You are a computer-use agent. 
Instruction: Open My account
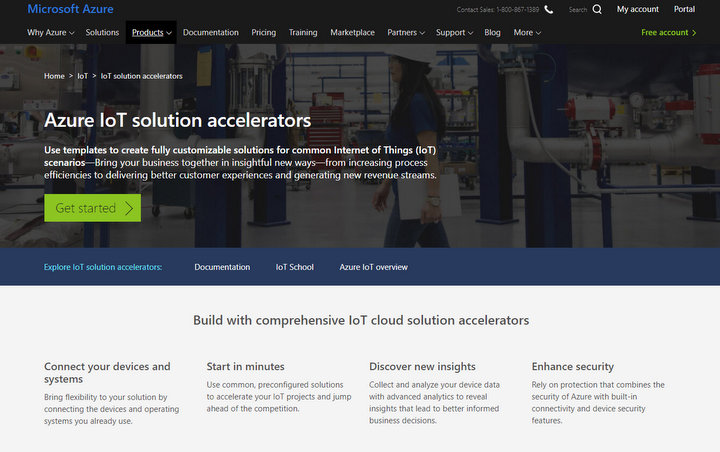click(637, 9)
